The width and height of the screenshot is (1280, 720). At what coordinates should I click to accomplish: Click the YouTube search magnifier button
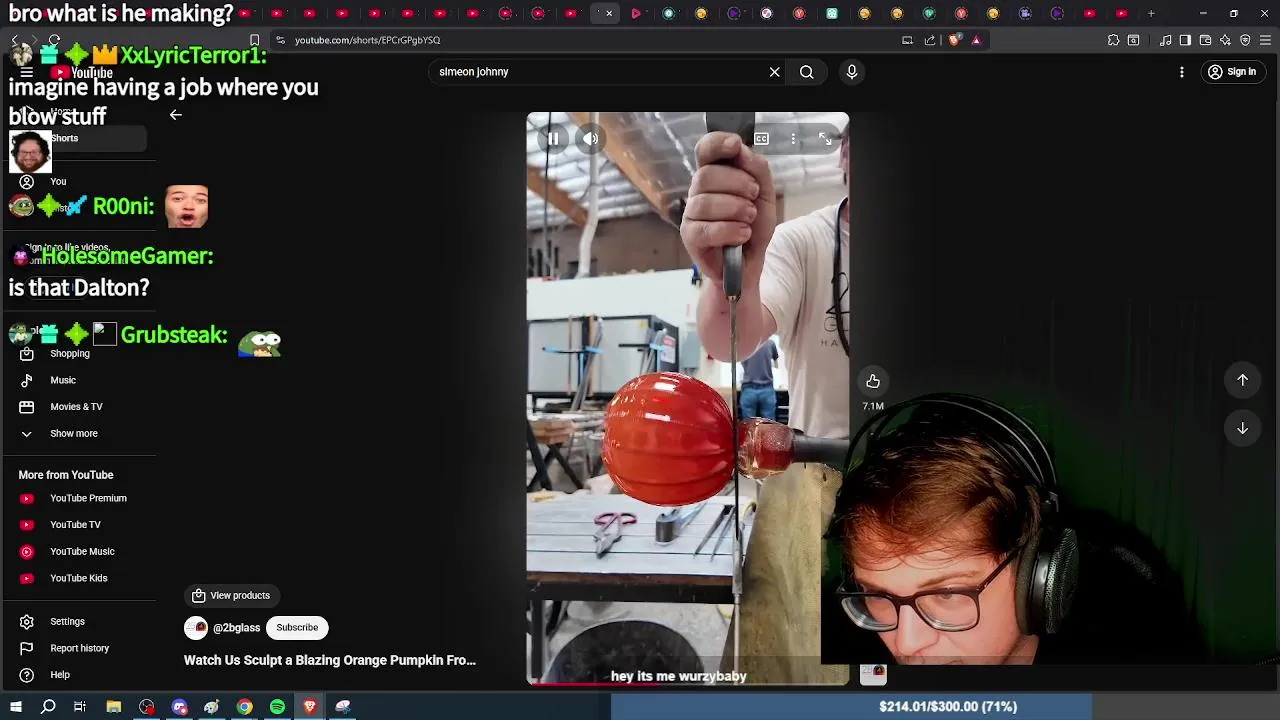(x=806, y=72)
